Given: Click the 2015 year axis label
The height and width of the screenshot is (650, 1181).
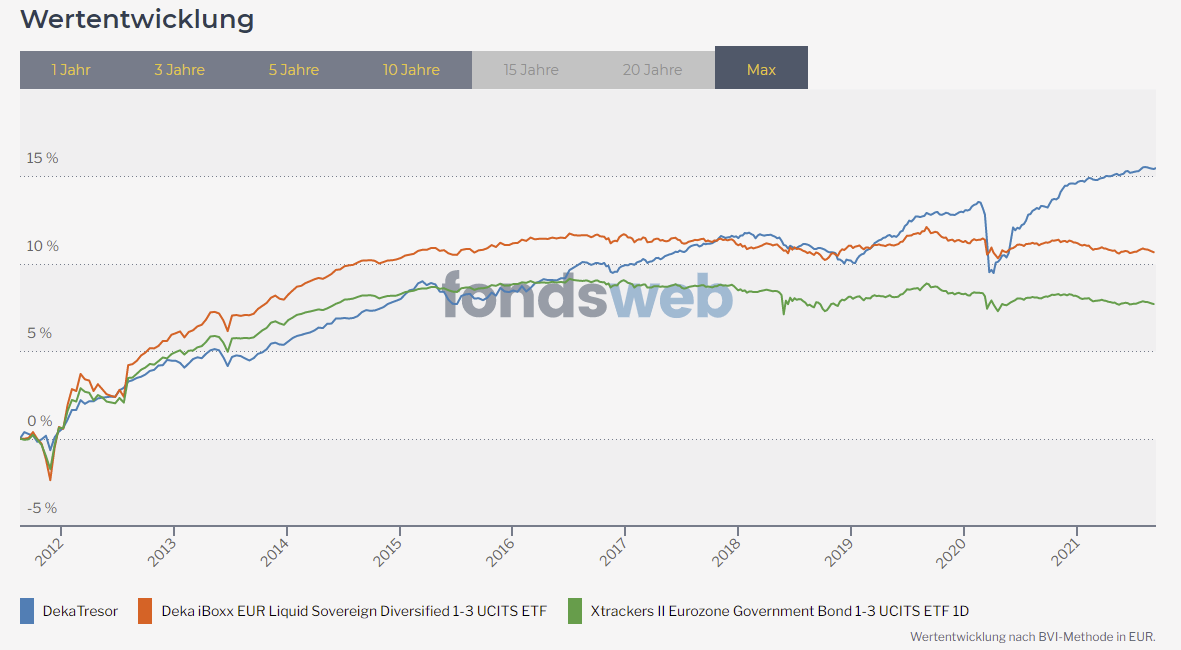Looking at the screenshot, I should [388, 552].
